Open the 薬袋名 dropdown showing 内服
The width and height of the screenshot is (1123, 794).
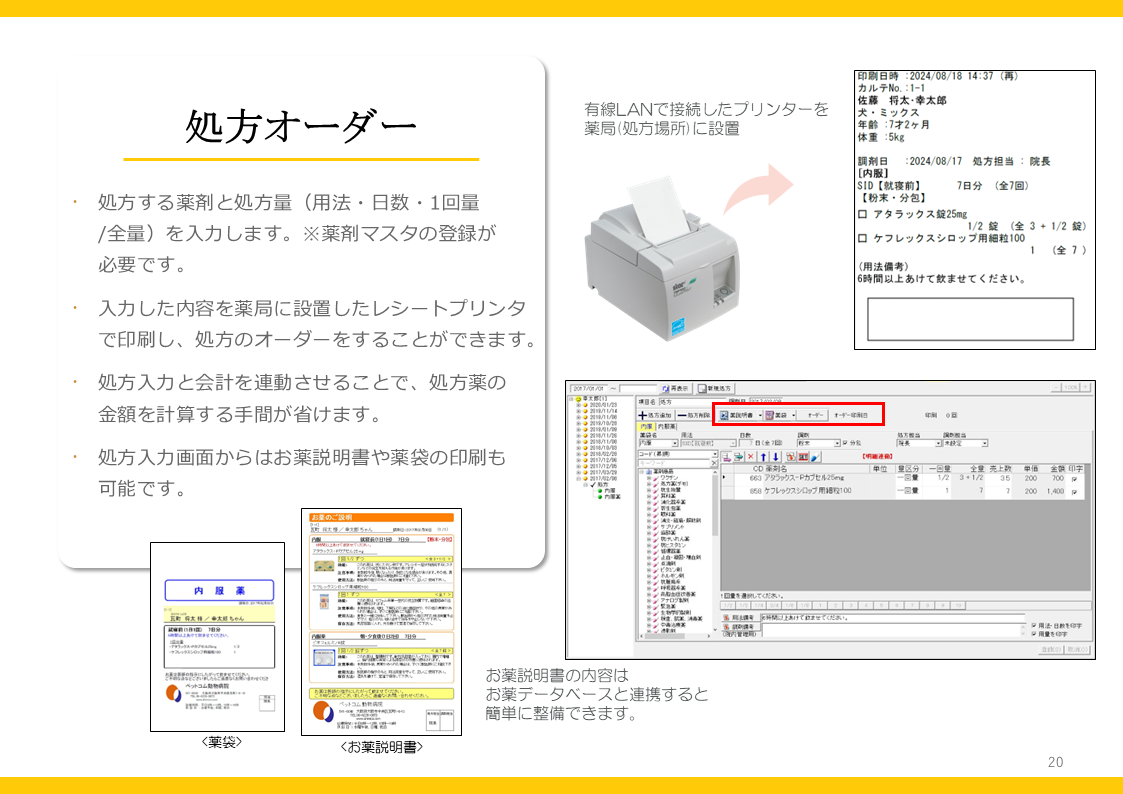point(673,443)
